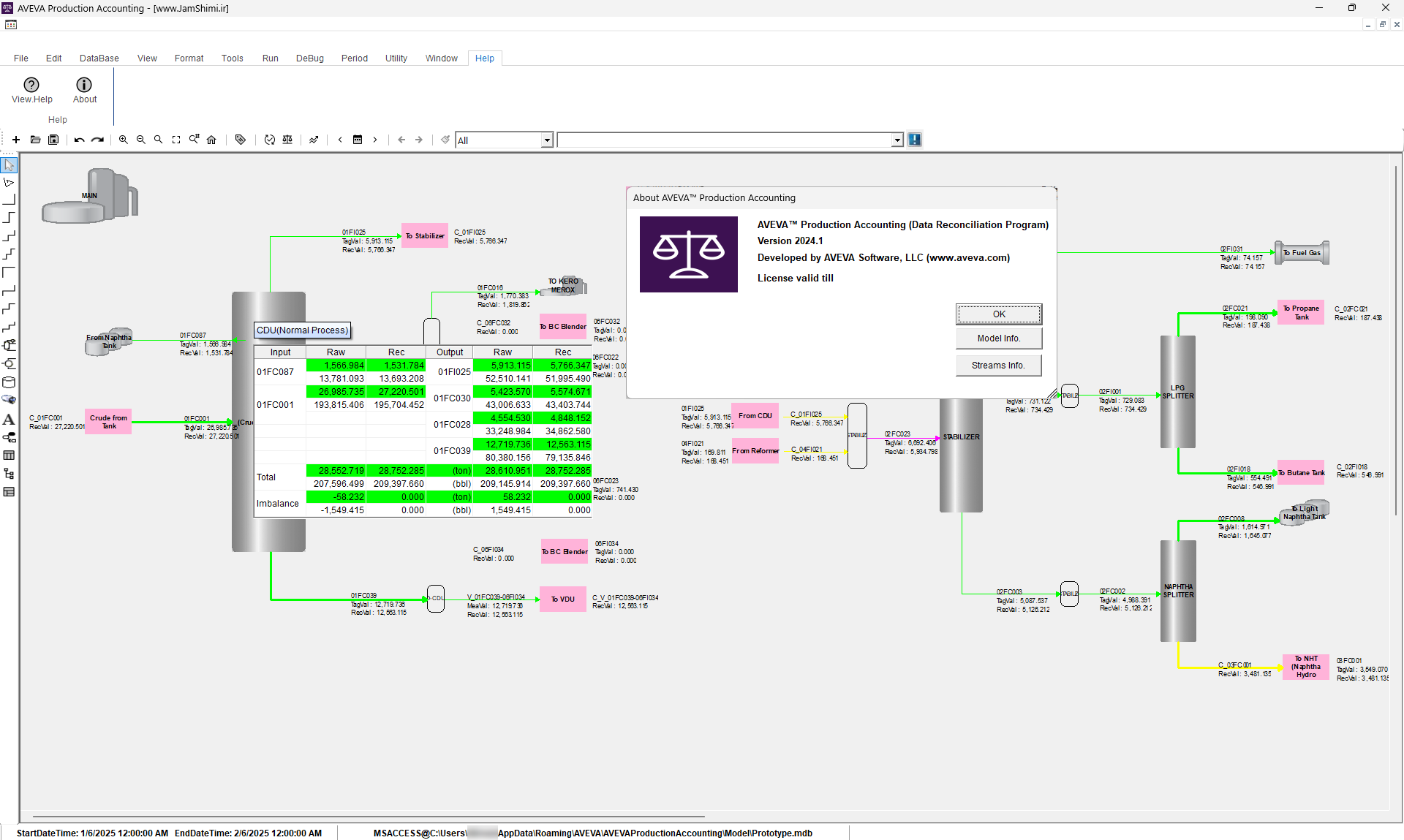Click inside the wide search combo field
Screen dimensions: 1404x840
click(725, 140)
